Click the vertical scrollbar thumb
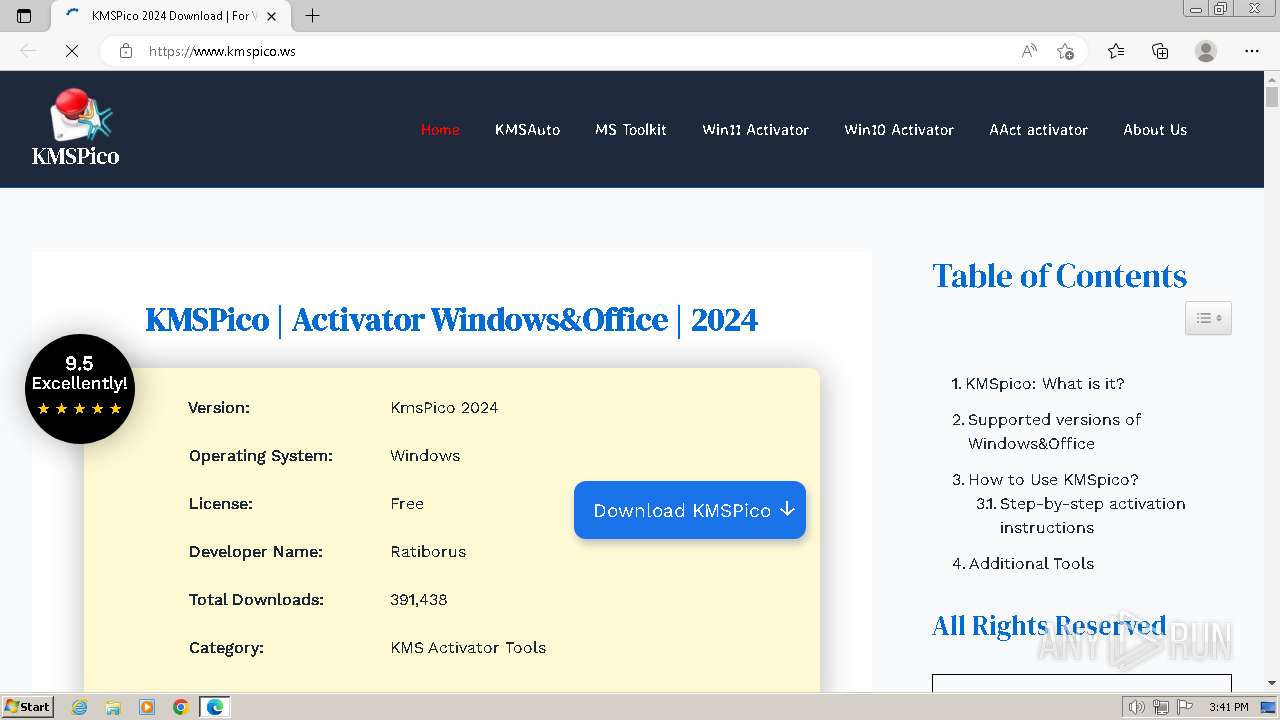Viewport: 1280px width, 720px height. point(1271,97)
